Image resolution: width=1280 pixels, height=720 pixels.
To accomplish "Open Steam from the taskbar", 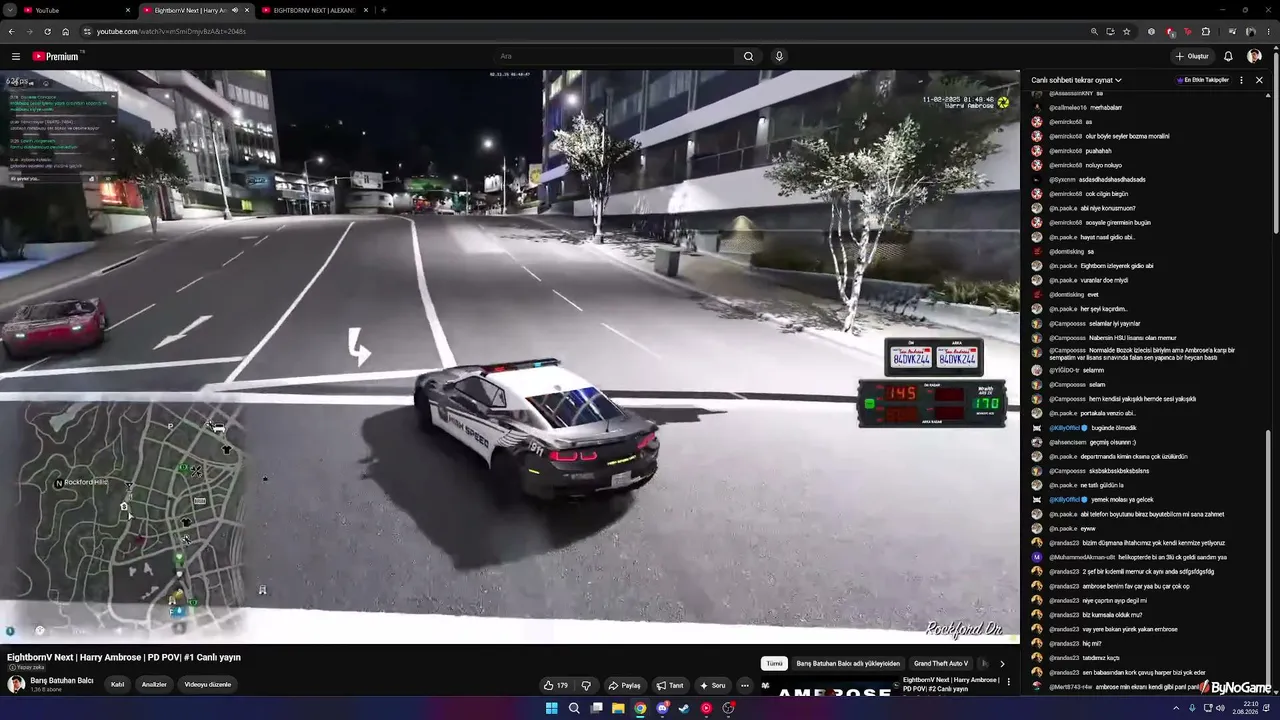I will 684,708.
